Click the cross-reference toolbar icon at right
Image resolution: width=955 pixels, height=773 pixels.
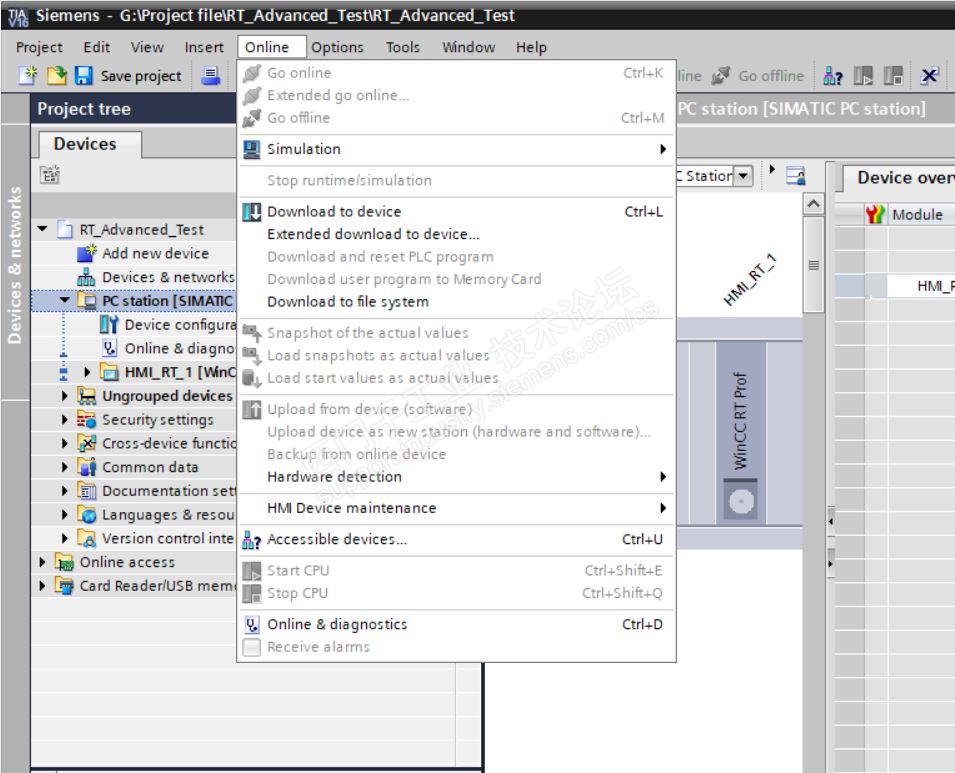930,76
